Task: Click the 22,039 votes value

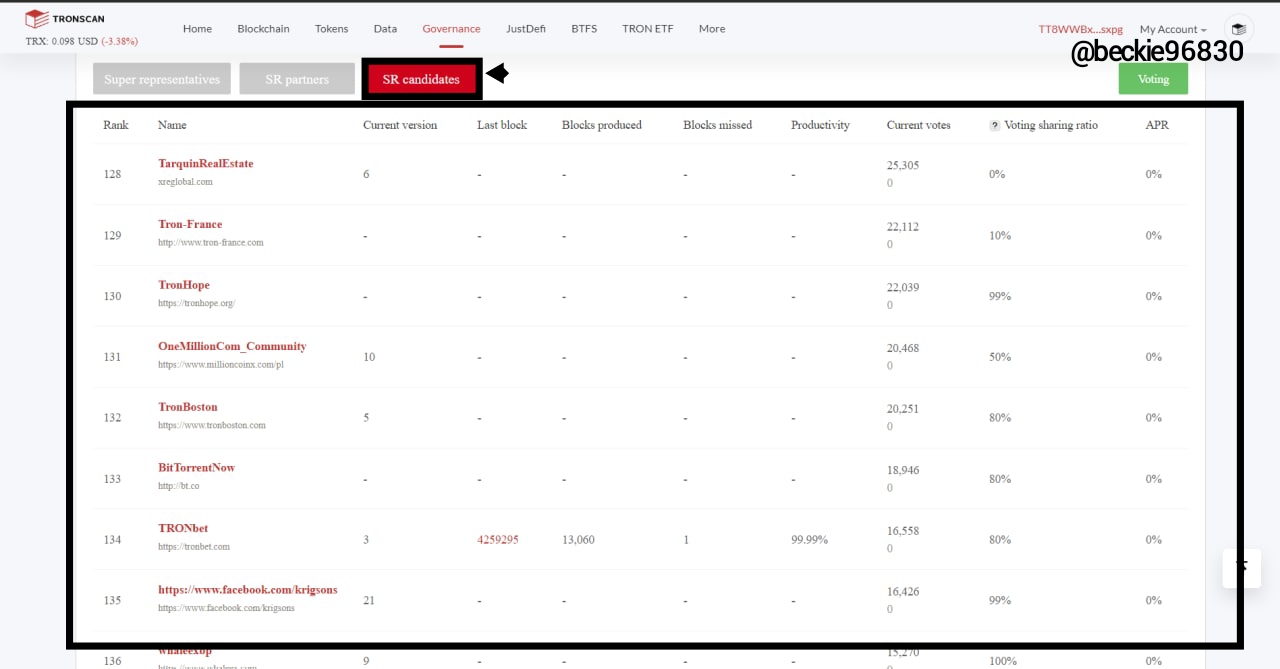Action: click(x=903, y=287)
